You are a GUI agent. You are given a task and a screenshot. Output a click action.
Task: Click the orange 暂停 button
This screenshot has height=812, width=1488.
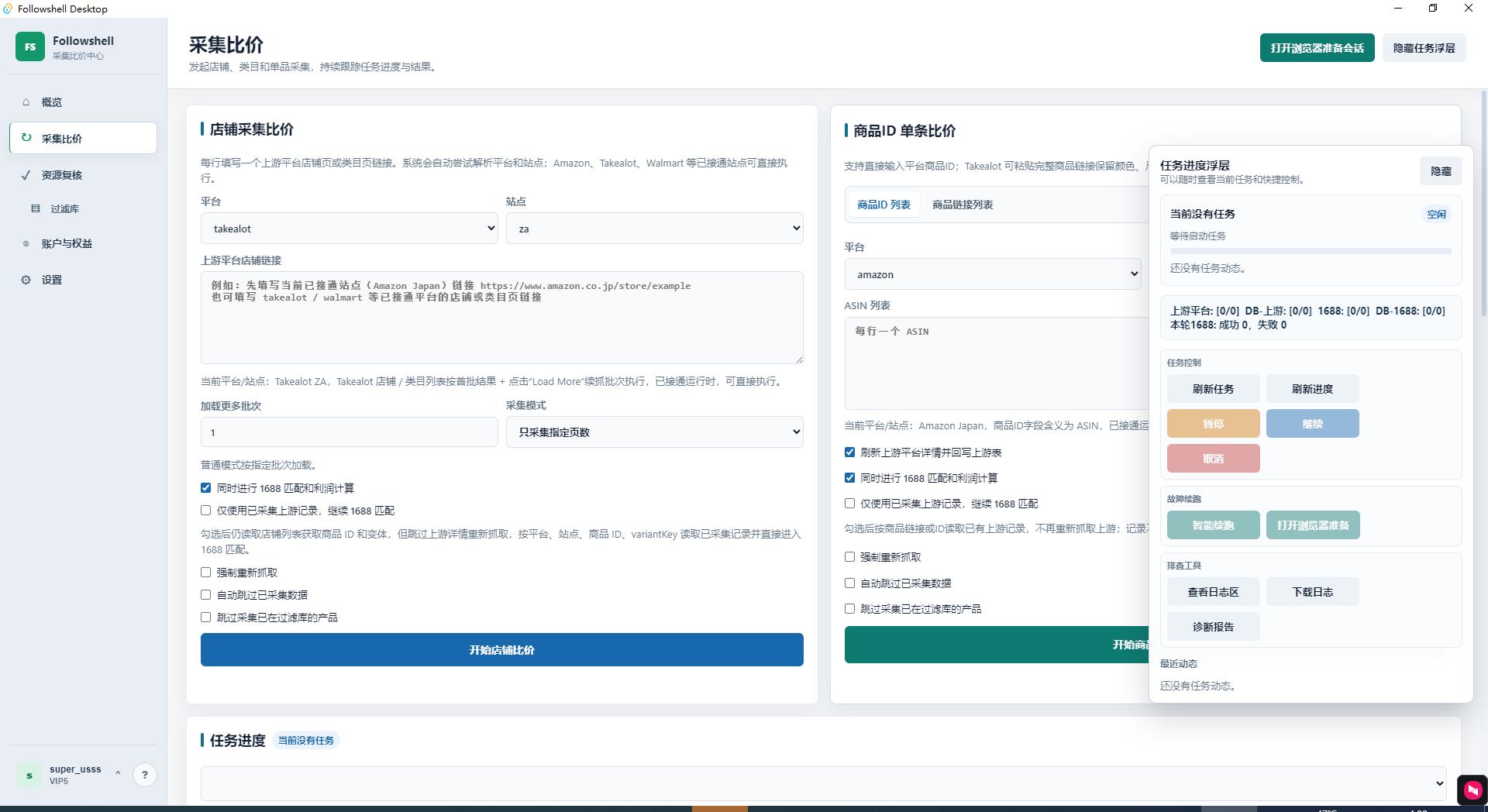click(x=1213, y=424)
